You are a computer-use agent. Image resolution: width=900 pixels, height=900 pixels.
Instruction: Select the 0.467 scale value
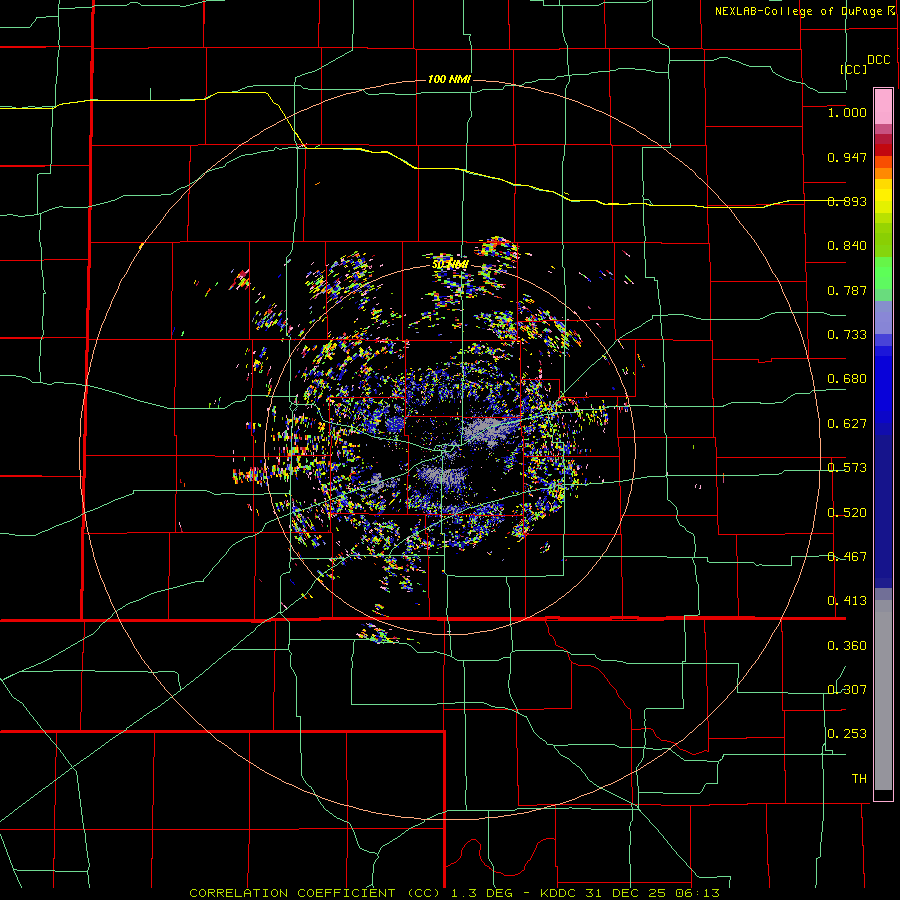(x=847, y=557)
